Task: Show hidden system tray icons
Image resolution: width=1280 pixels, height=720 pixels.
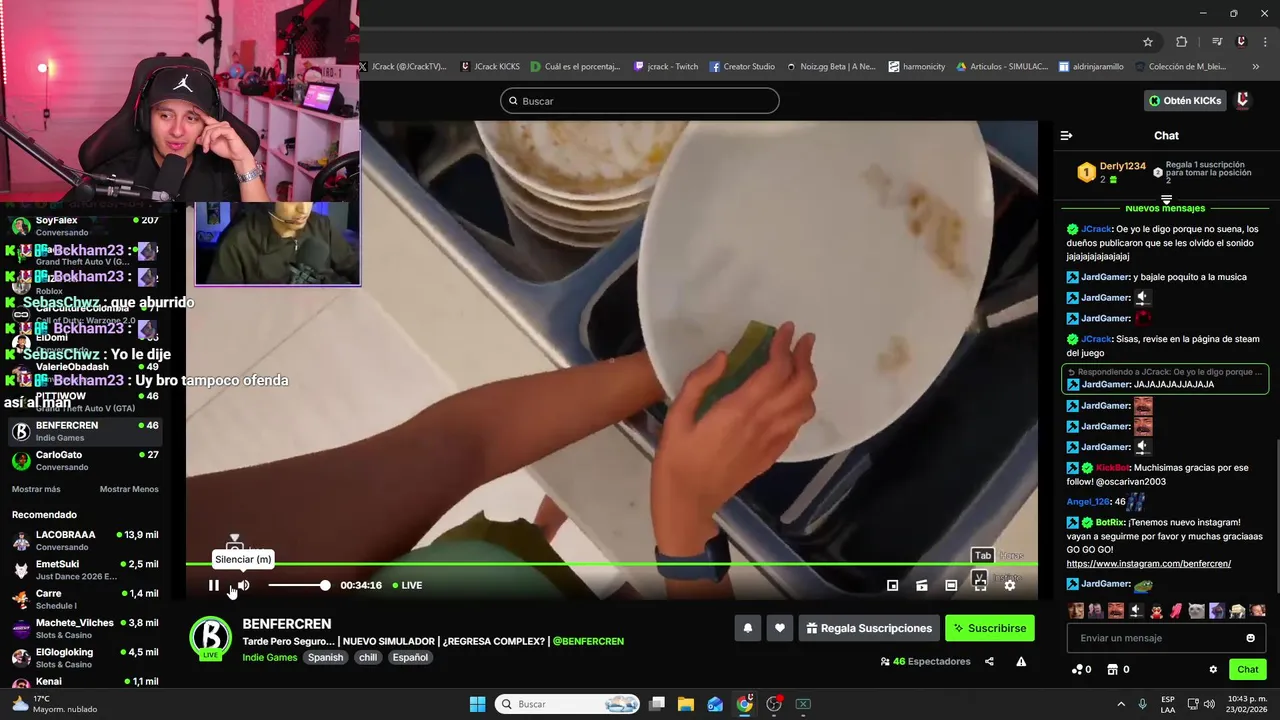Action: (x=1121, y=704)
